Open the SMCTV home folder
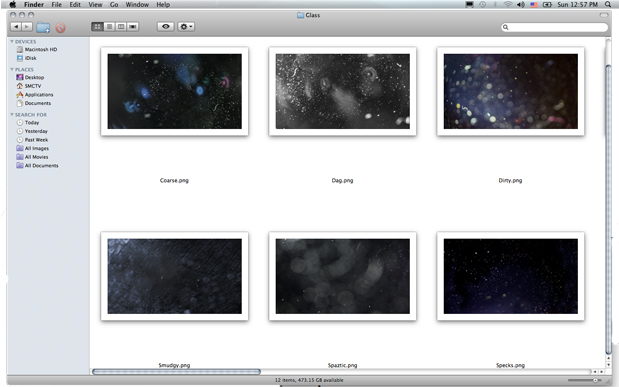 pyautogui.click(x=28, y=86)
